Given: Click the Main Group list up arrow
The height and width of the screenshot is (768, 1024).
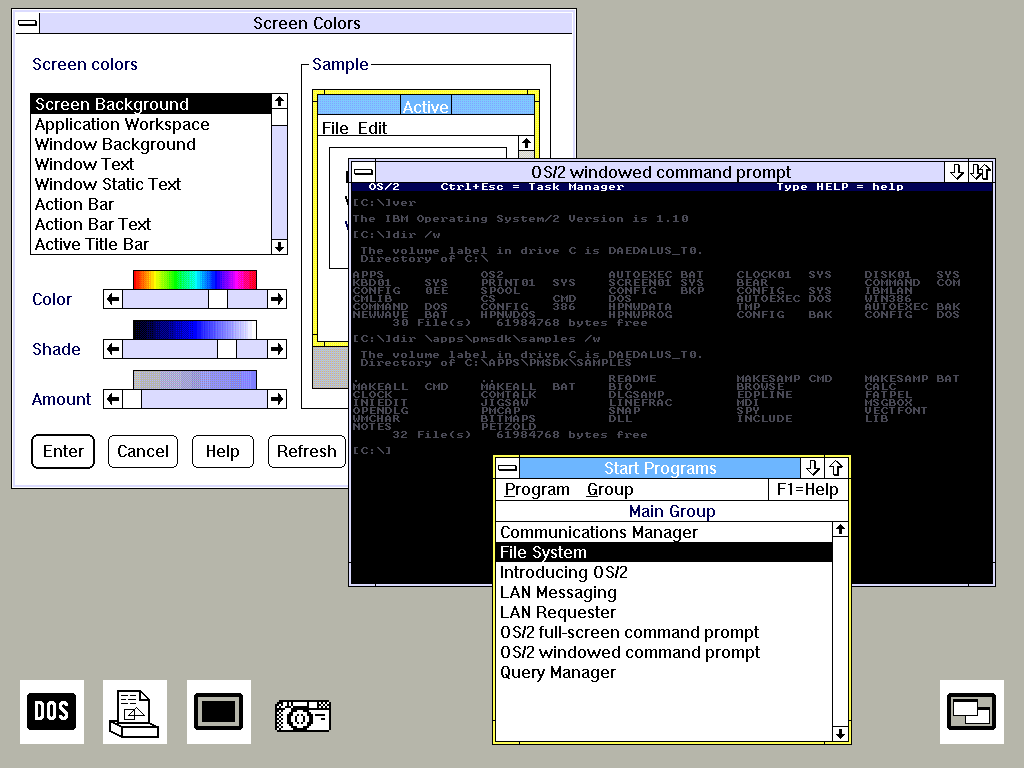Looking at the screenshot, I should 840,530.
